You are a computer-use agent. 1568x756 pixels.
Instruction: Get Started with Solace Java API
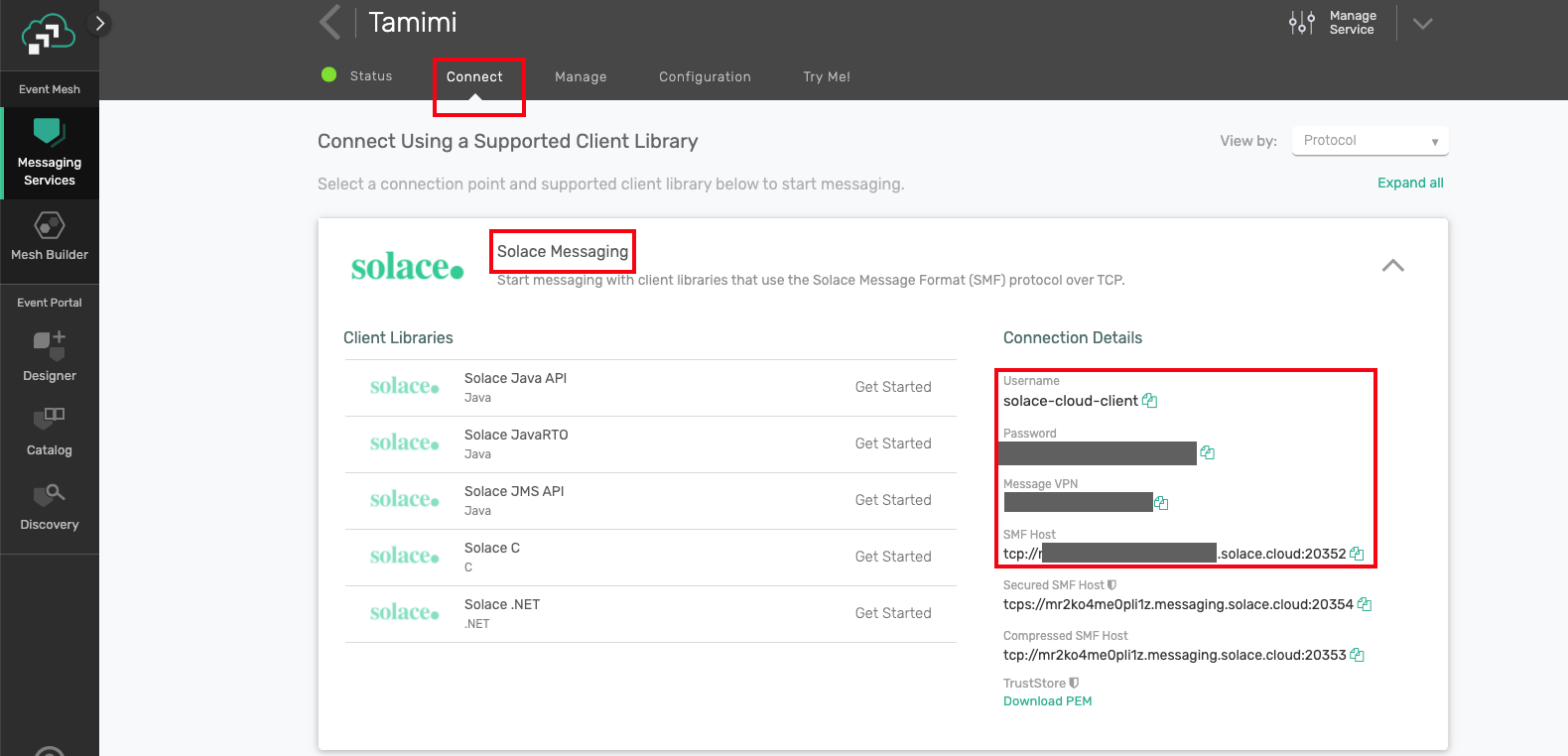pyautogui.click(x=892, y=387)
